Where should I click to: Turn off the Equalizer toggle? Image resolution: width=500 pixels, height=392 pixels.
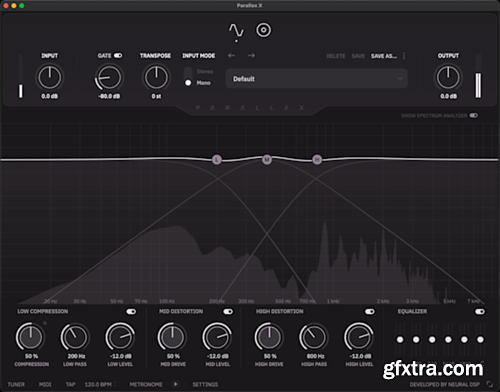click(480, 311)
